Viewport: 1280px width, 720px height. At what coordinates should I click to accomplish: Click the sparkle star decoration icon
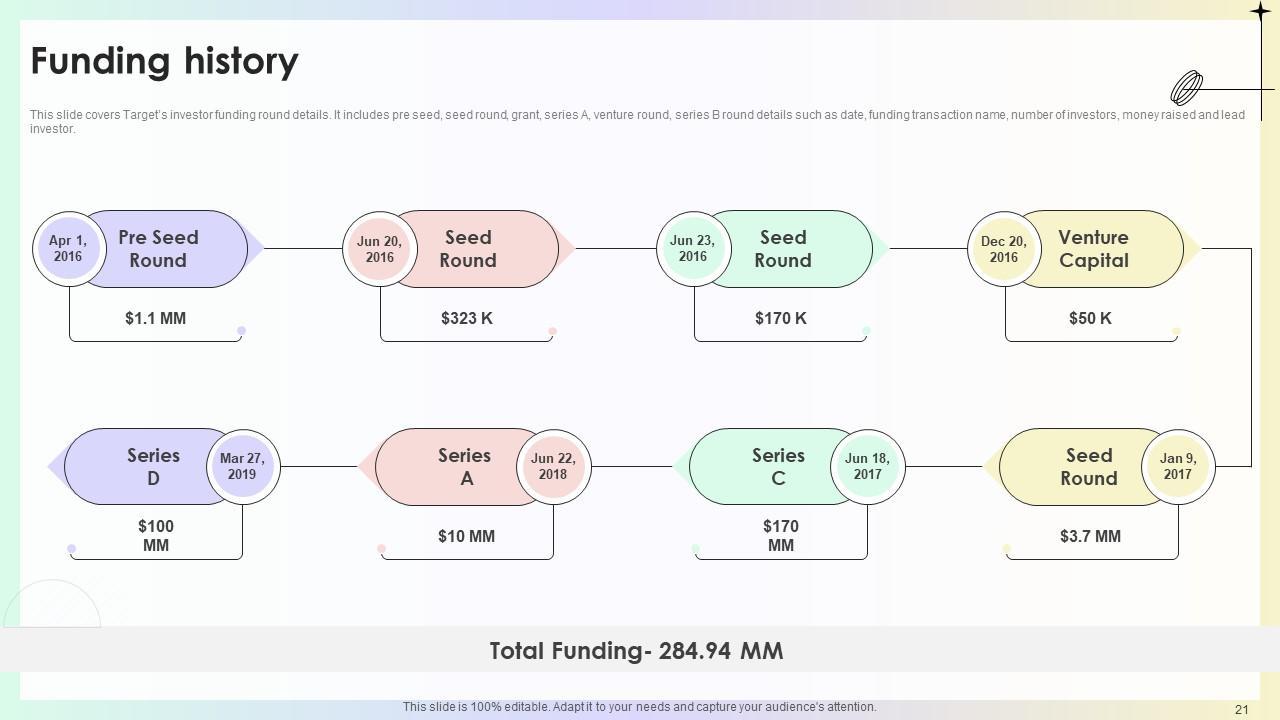tap(1260, 11)
